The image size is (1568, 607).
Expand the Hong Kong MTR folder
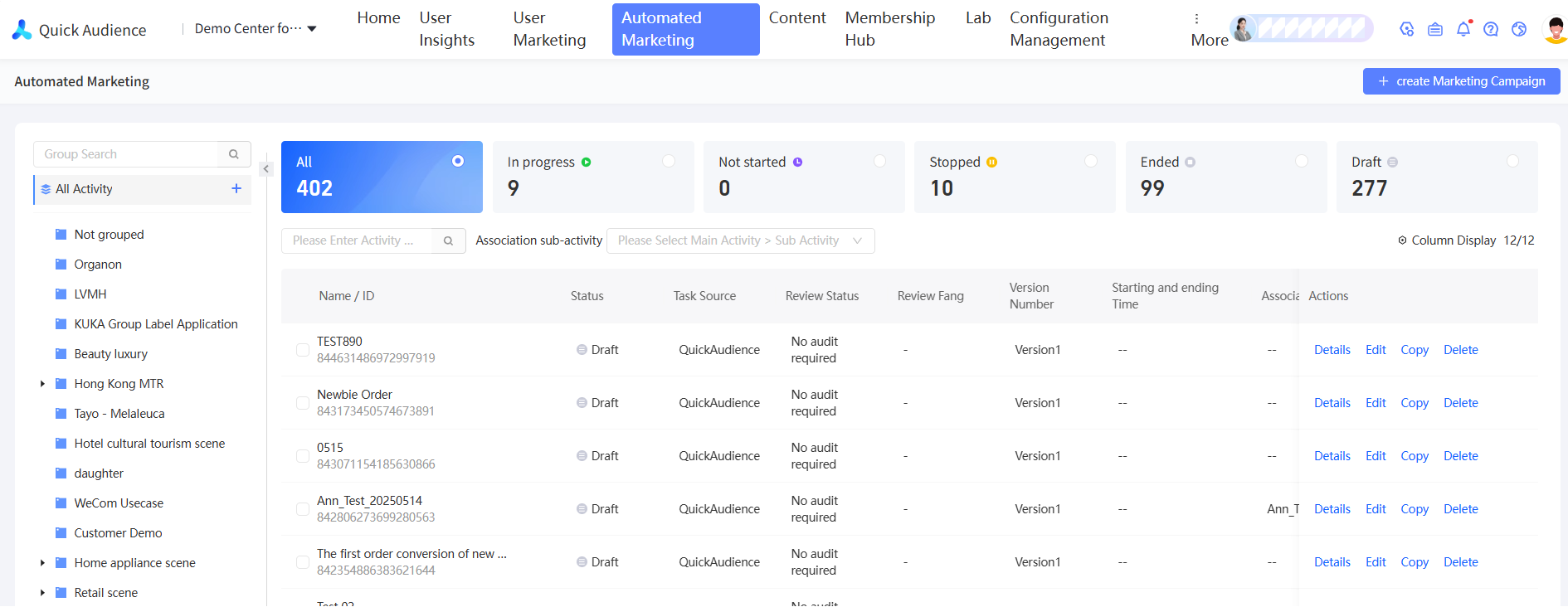coord(42,384)
